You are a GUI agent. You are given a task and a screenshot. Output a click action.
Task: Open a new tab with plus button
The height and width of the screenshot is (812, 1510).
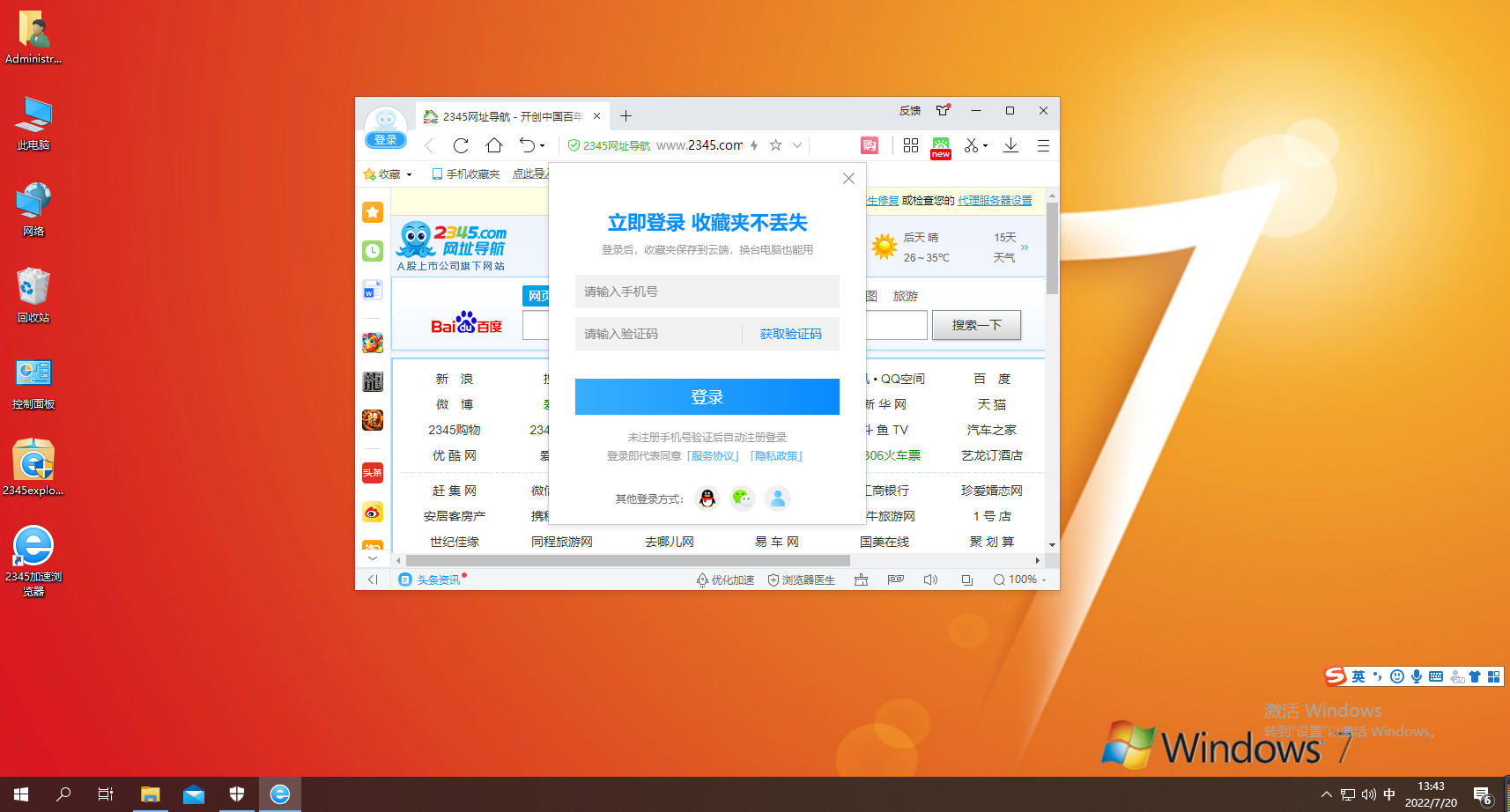(625, 115)
